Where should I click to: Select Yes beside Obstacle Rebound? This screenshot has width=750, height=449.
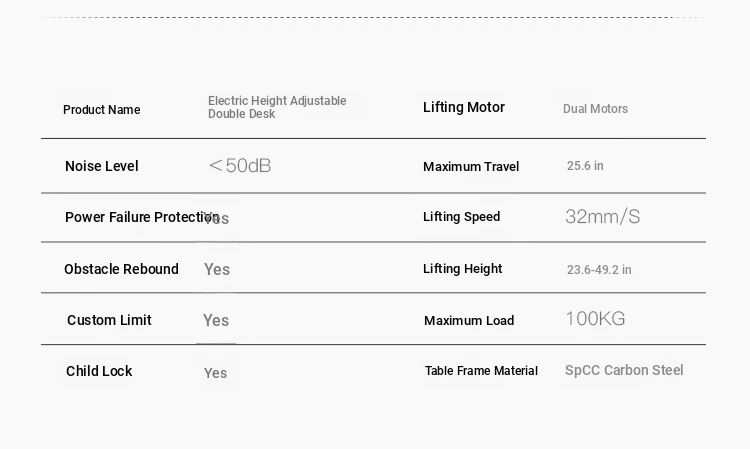[217, 269]
